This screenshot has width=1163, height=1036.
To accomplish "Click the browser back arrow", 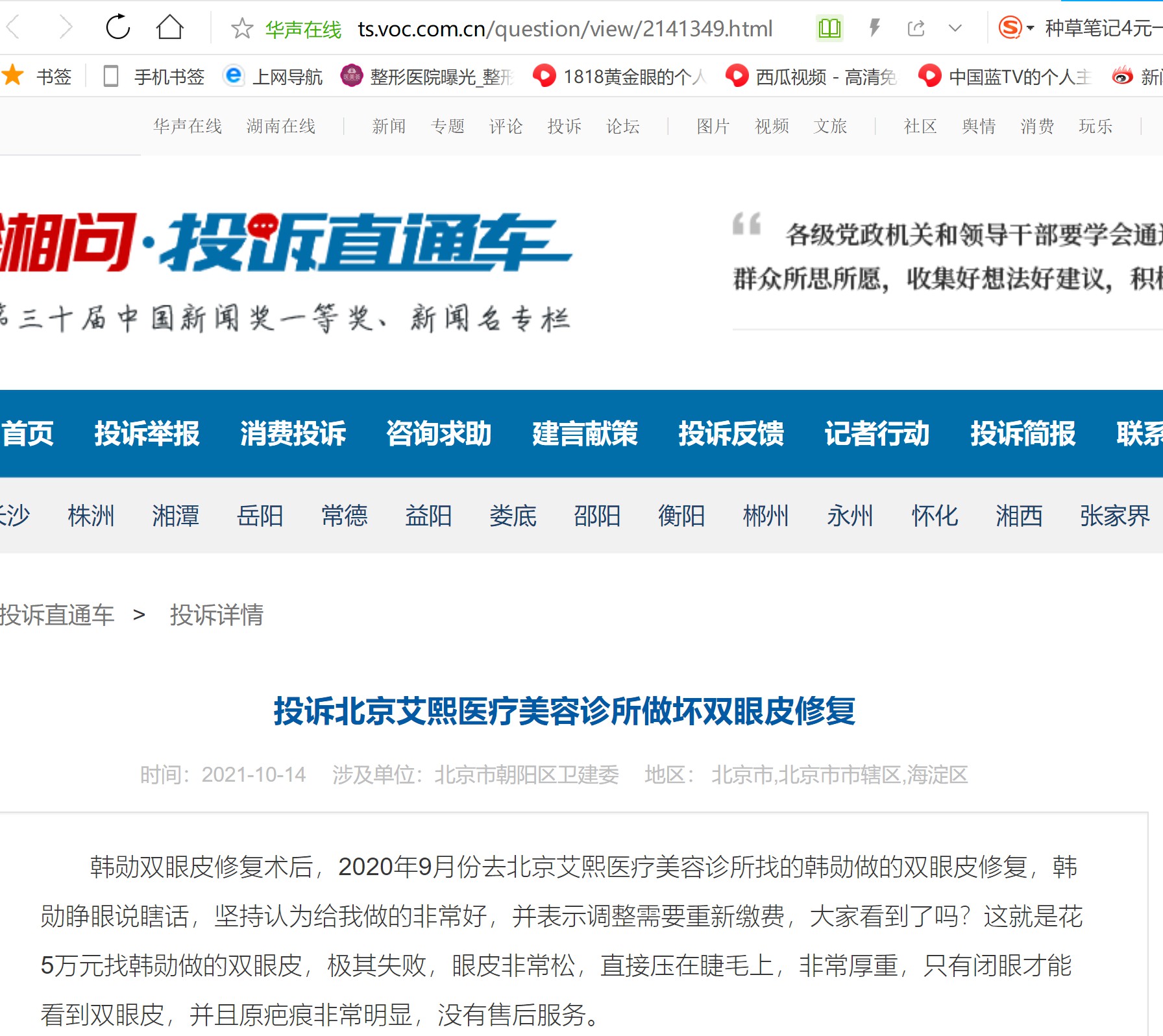I will 13,28.
